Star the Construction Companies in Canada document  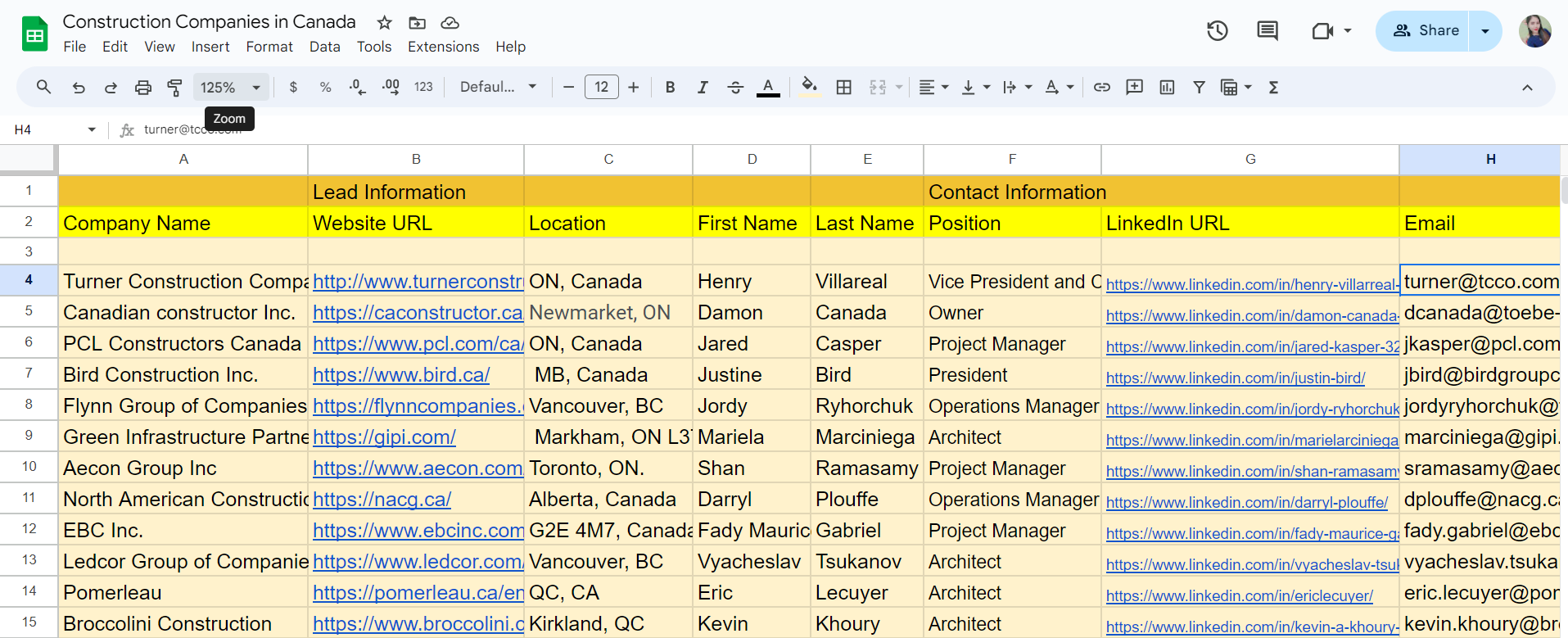click(x=385, y=23)
